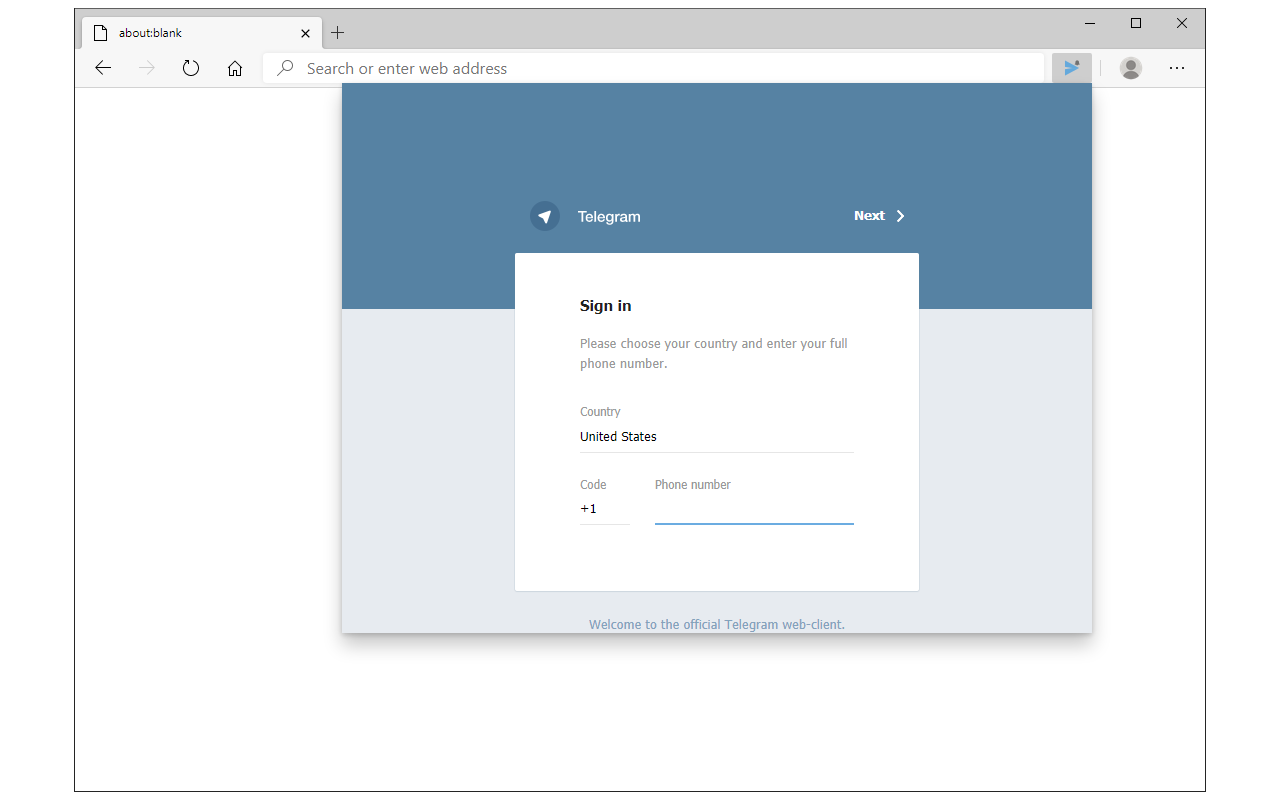The image size is (1280, 800).
Task: Minimize the browser window
Action: coord(1090,23)
